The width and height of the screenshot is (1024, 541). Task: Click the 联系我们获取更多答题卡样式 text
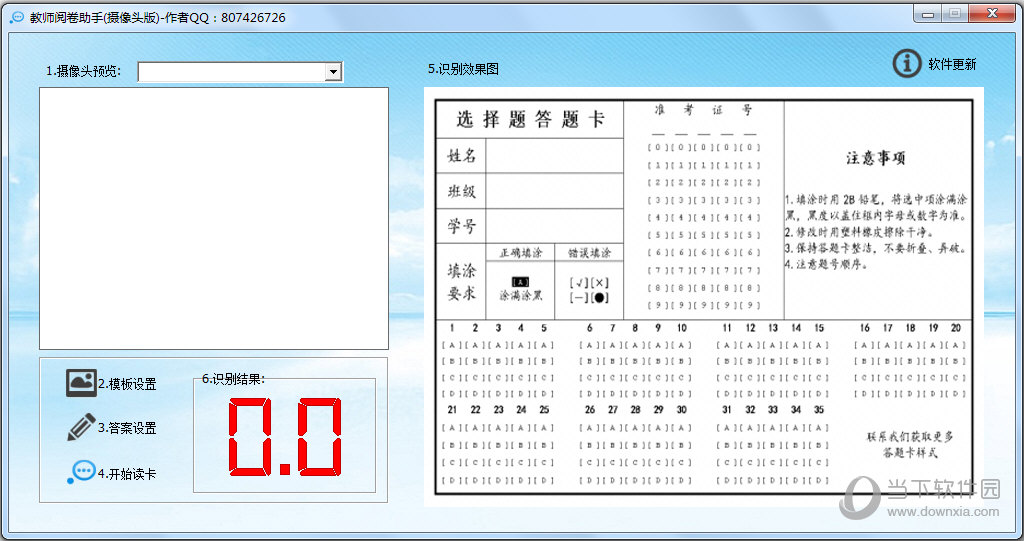pos(910,444)
